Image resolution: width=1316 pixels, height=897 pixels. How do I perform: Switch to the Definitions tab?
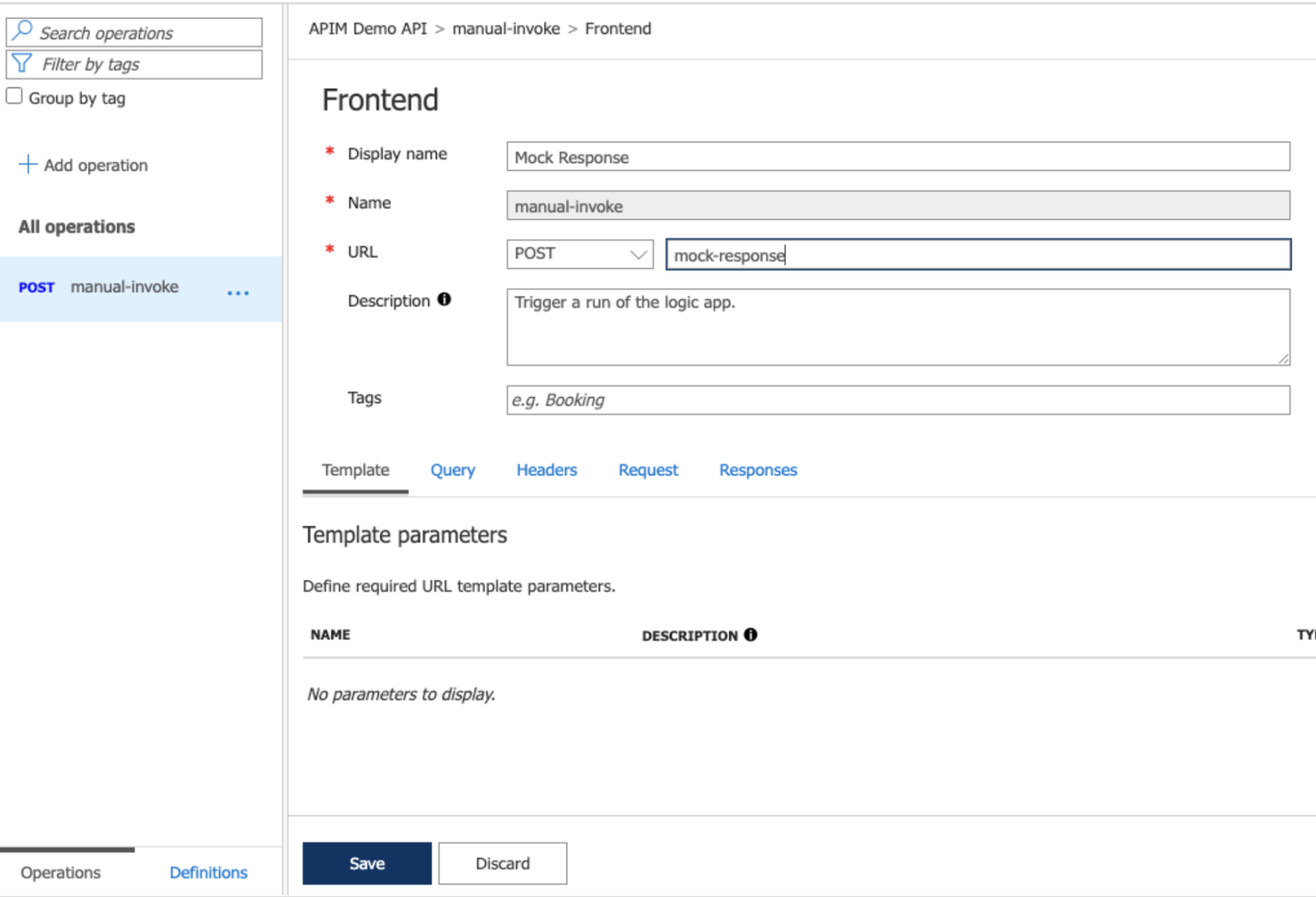208,872
